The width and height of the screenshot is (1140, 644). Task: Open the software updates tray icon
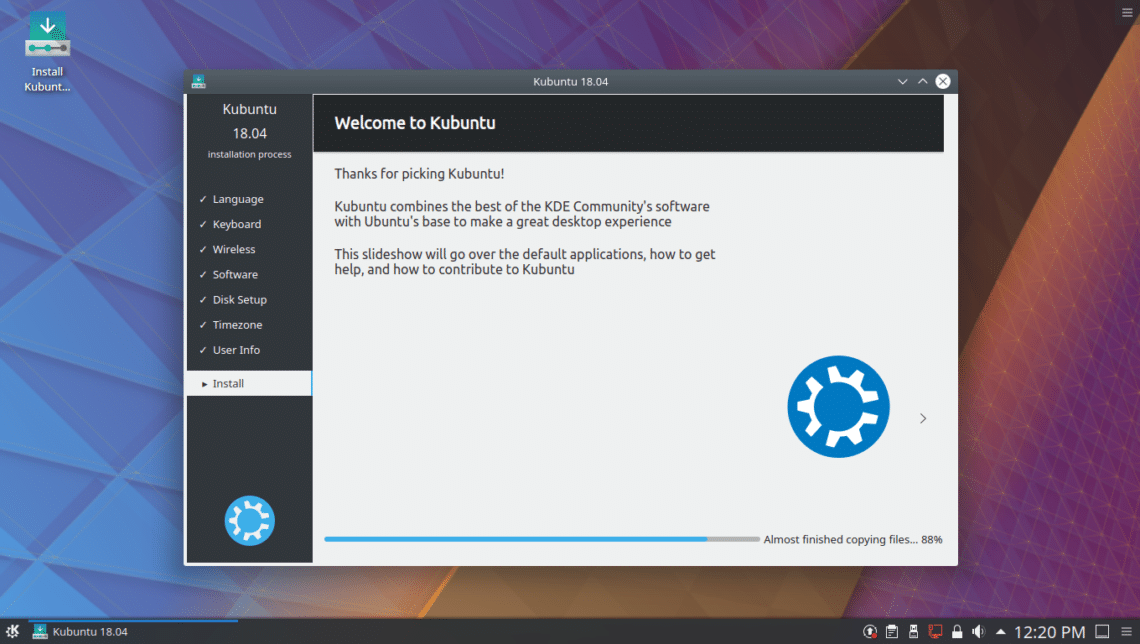pyautogui.click(x=871, y=632)
